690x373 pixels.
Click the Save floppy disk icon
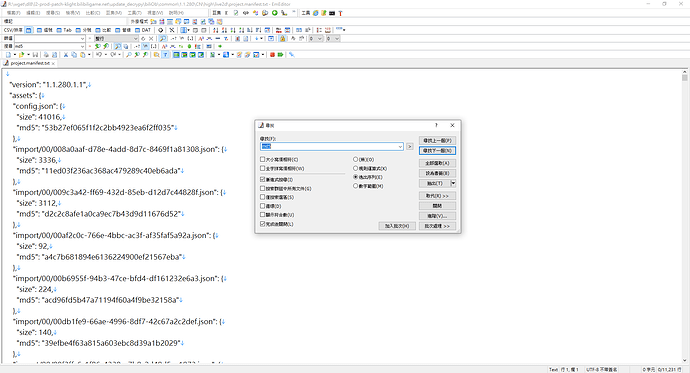tap(35, 55)
